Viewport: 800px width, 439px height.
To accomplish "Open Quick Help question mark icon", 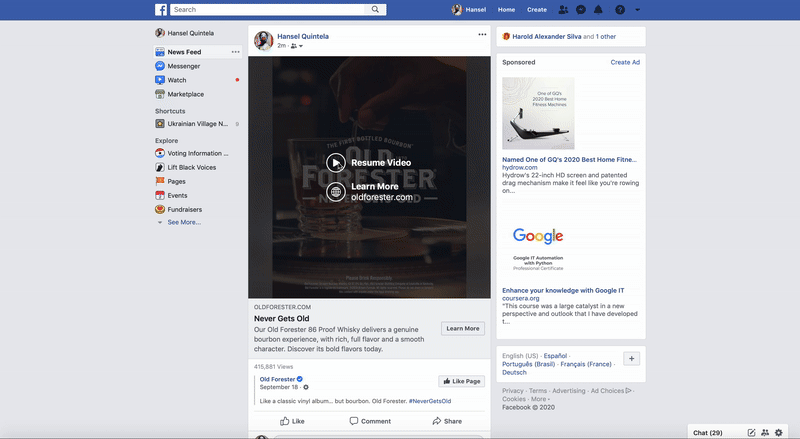I will click(620, 10).
